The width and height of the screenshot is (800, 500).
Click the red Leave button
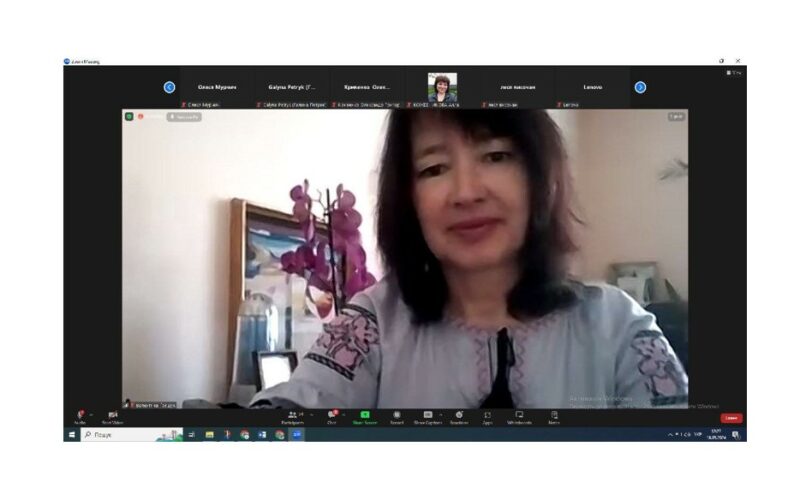732,418
